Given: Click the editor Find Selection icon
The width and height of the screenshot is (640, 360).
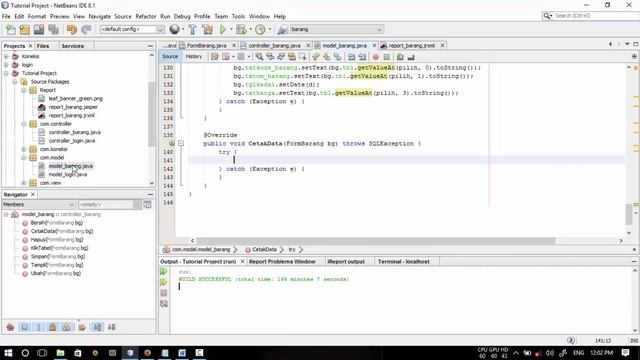Looking at the screenshot, I should click(x=259, y=57).
